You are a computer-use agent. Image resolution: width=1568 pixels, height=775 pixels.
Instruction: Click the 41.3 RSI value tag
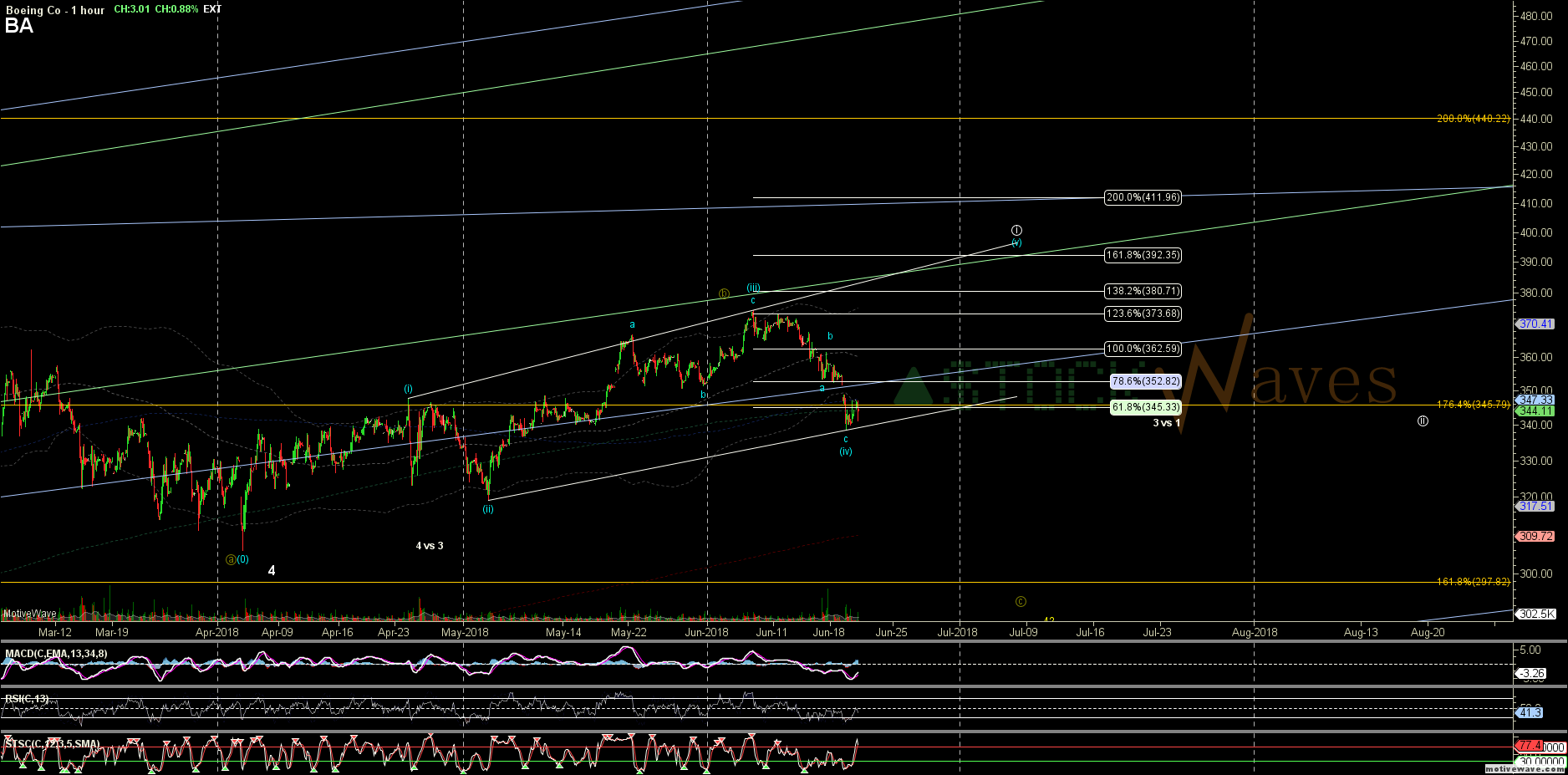pos(1530,712)
